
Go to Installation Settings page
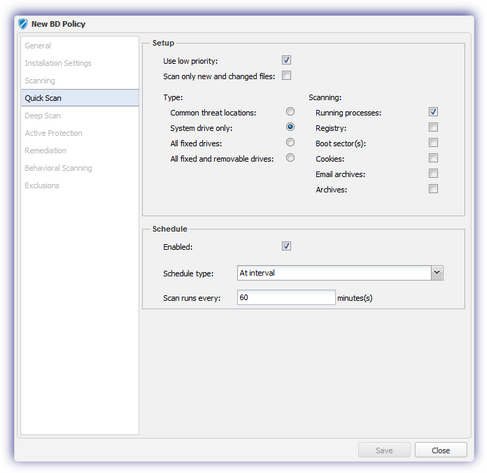click(x=80, y=63)
